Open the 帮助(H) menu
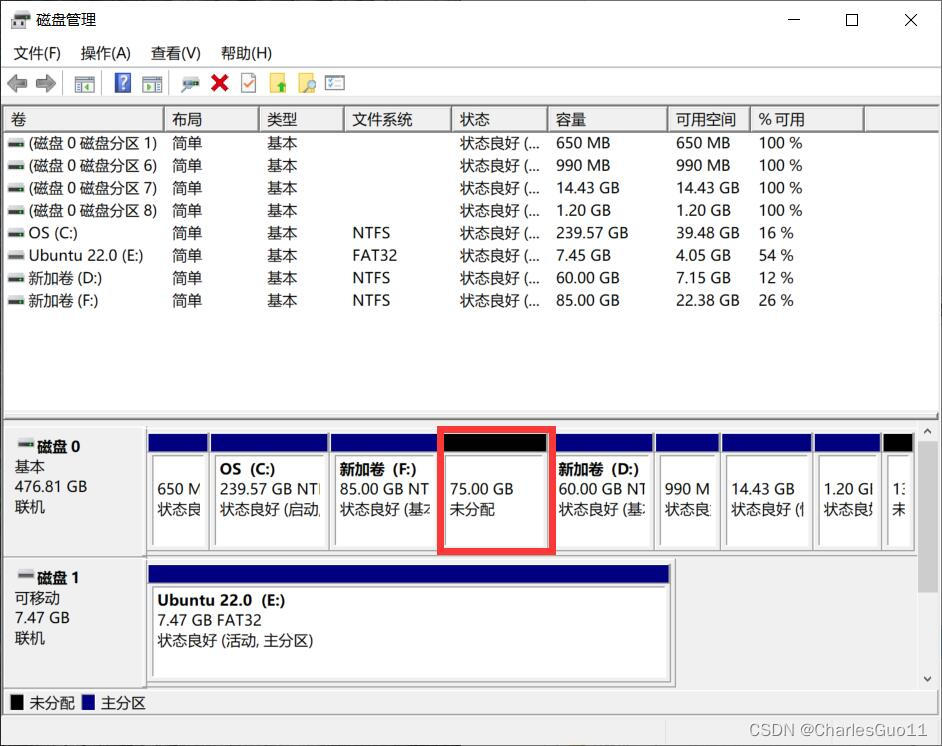942x746 pixels. [x=246, y=53]
